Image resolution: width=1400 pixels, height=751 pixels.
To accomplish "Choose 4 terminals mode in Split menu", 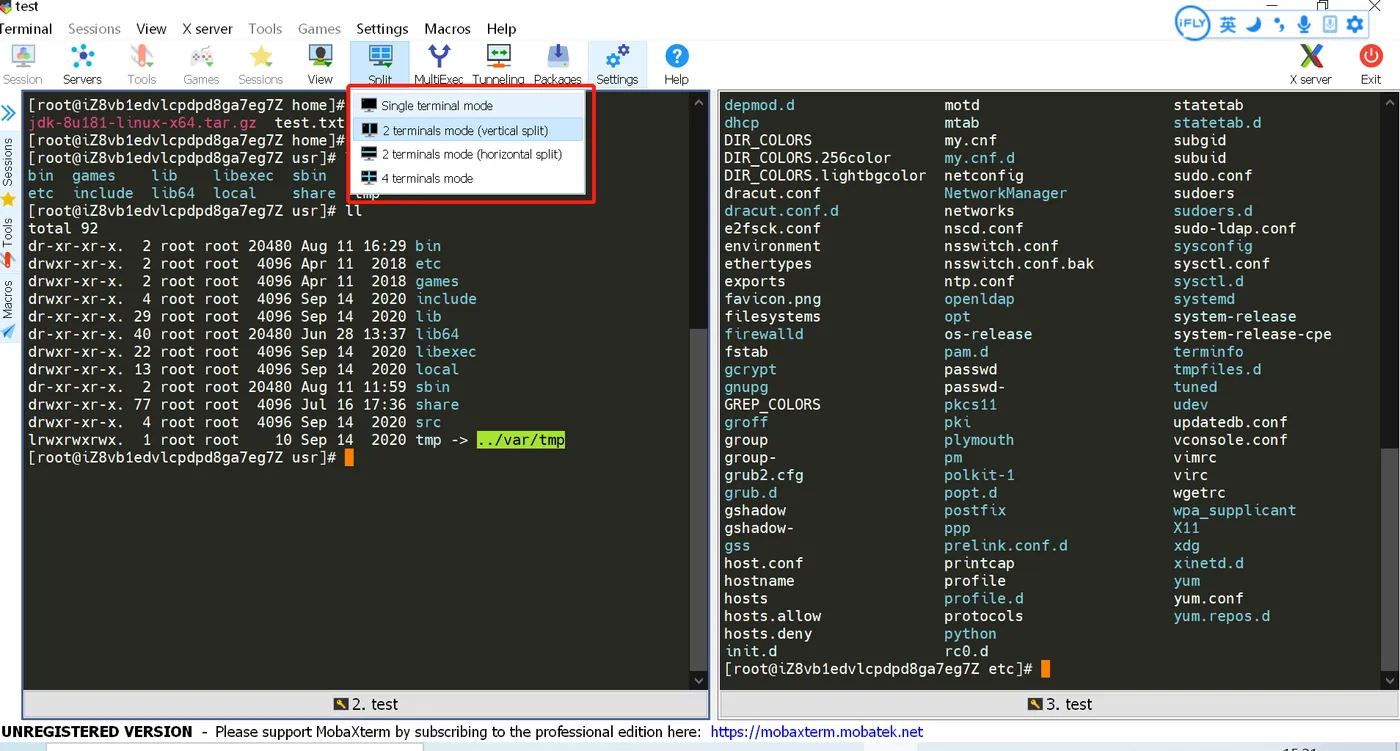I will [468, 178].
